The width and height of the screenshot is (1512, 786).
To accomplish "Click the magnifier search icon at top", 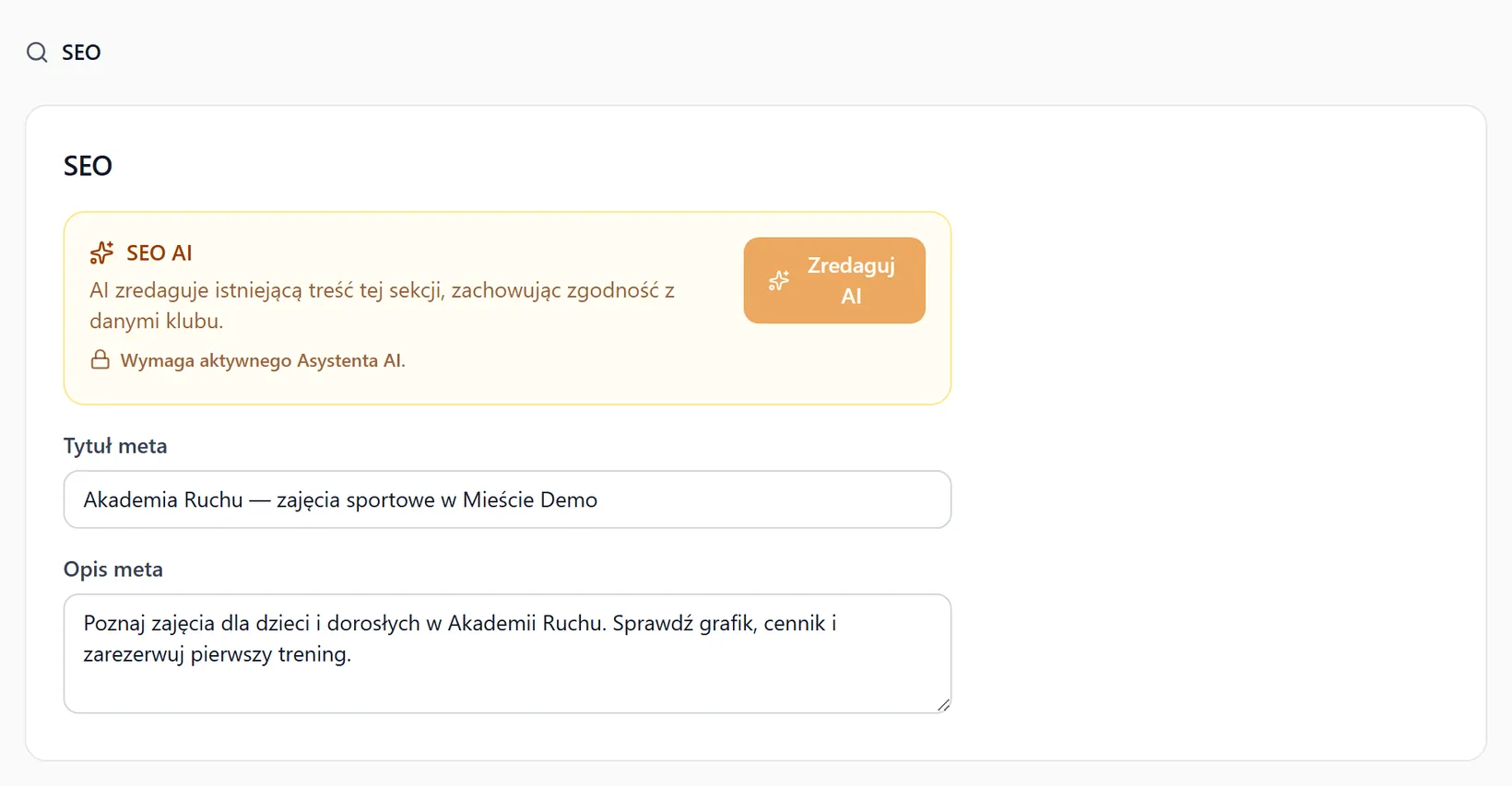I will pos(37,53).
